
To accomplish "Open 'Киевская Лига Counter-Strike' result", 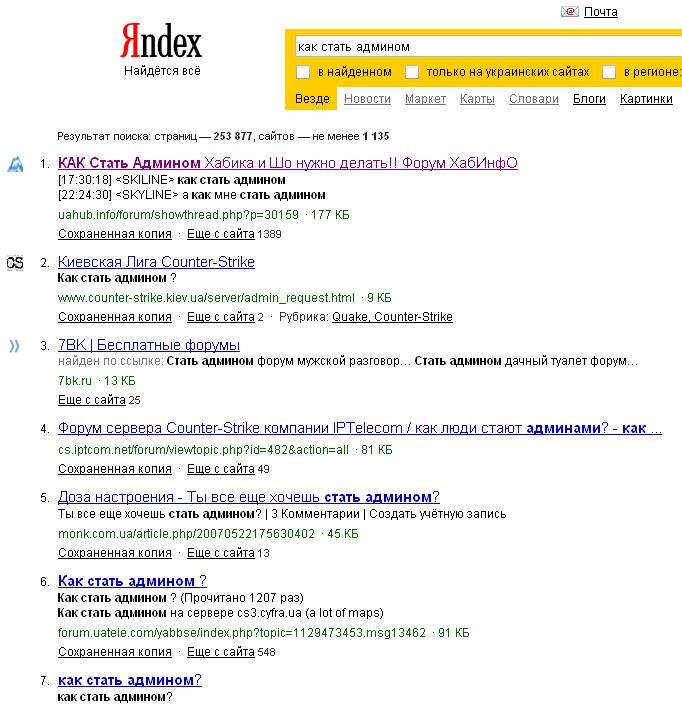I will click(156, 262).
